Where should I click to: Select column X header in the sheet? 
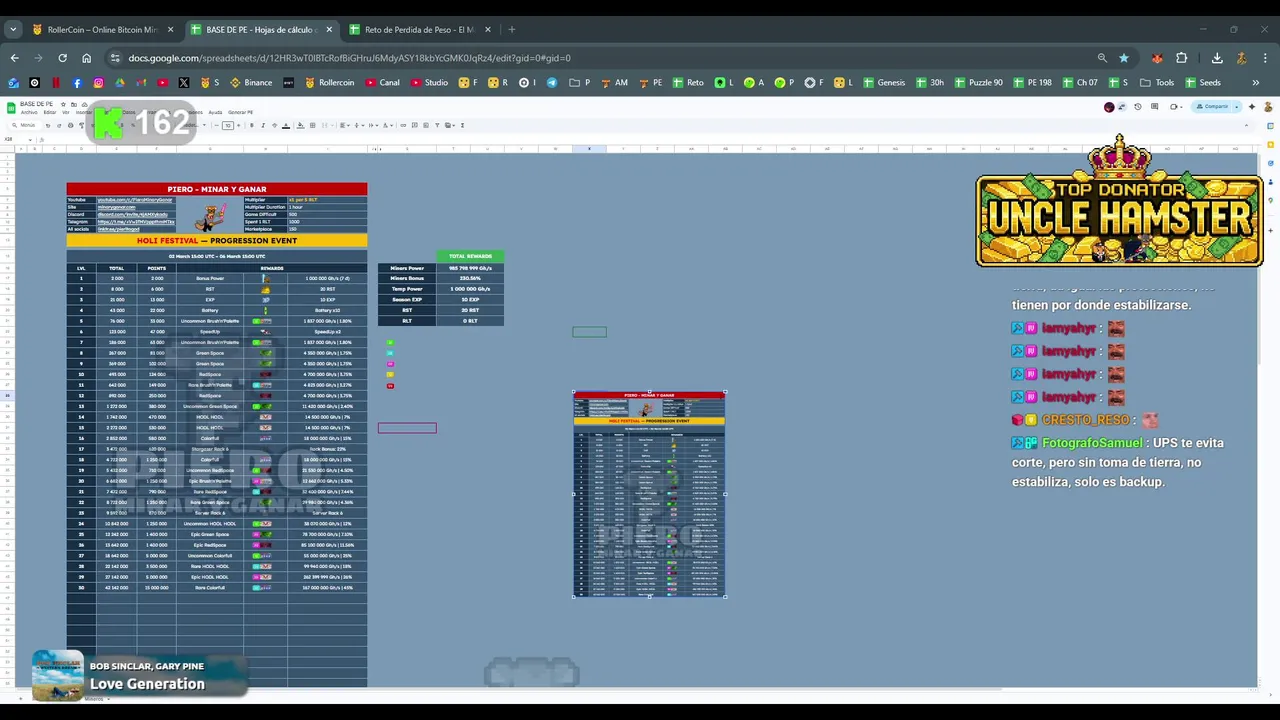tap(589, 149)
